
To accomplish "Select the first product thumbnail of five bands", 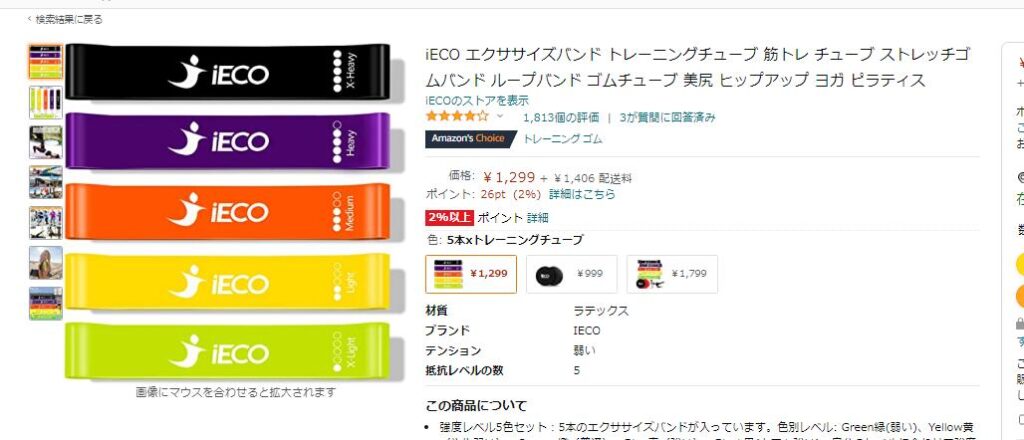I will [46, 61].
